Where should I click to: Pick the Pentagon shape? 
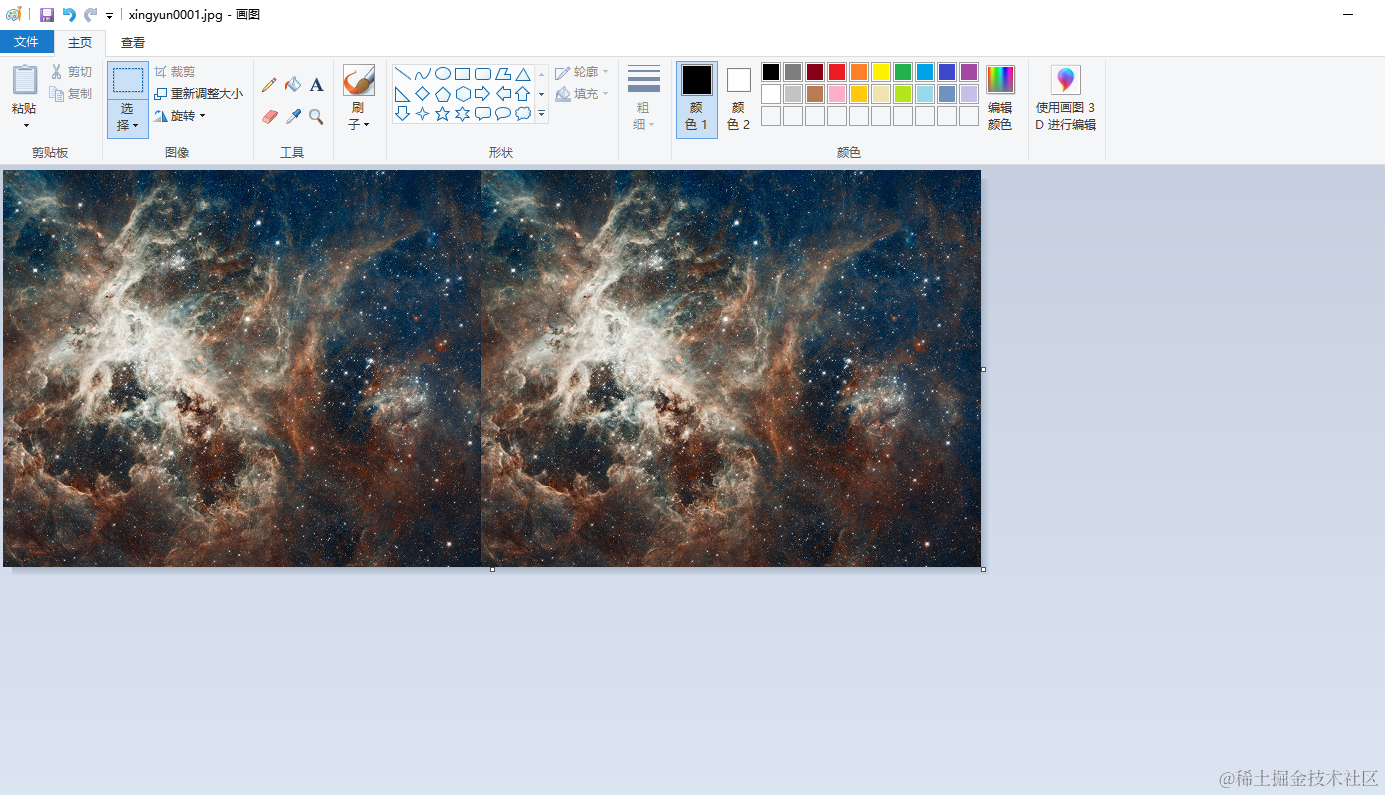[442, 94]
